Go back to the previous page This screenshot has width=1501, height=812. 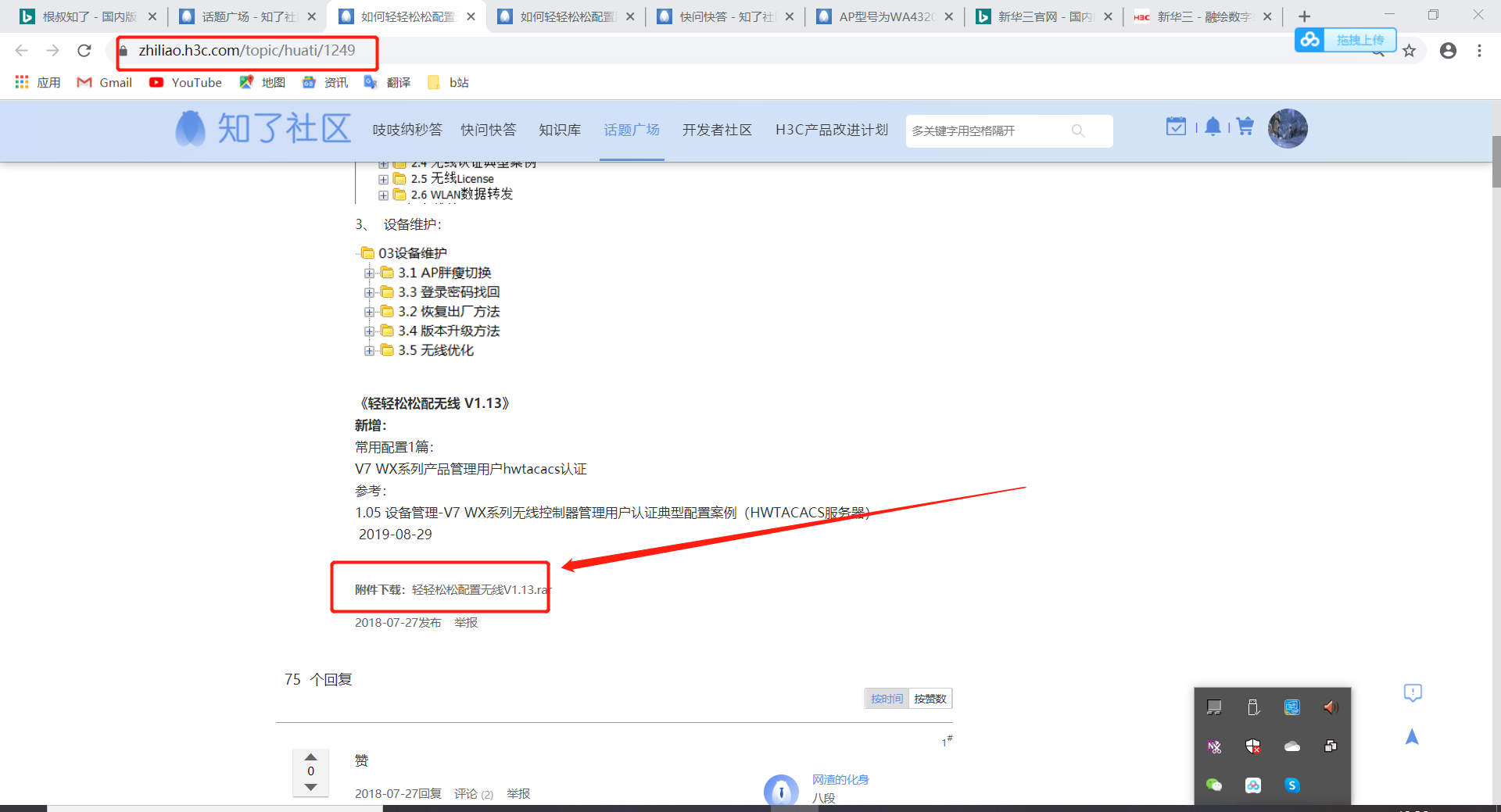[x=21, y=51]
